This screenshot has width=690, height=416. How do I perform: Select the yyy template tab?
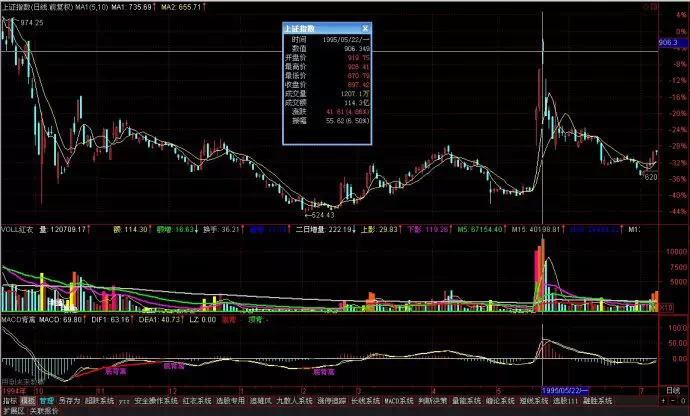click(124, 401)
